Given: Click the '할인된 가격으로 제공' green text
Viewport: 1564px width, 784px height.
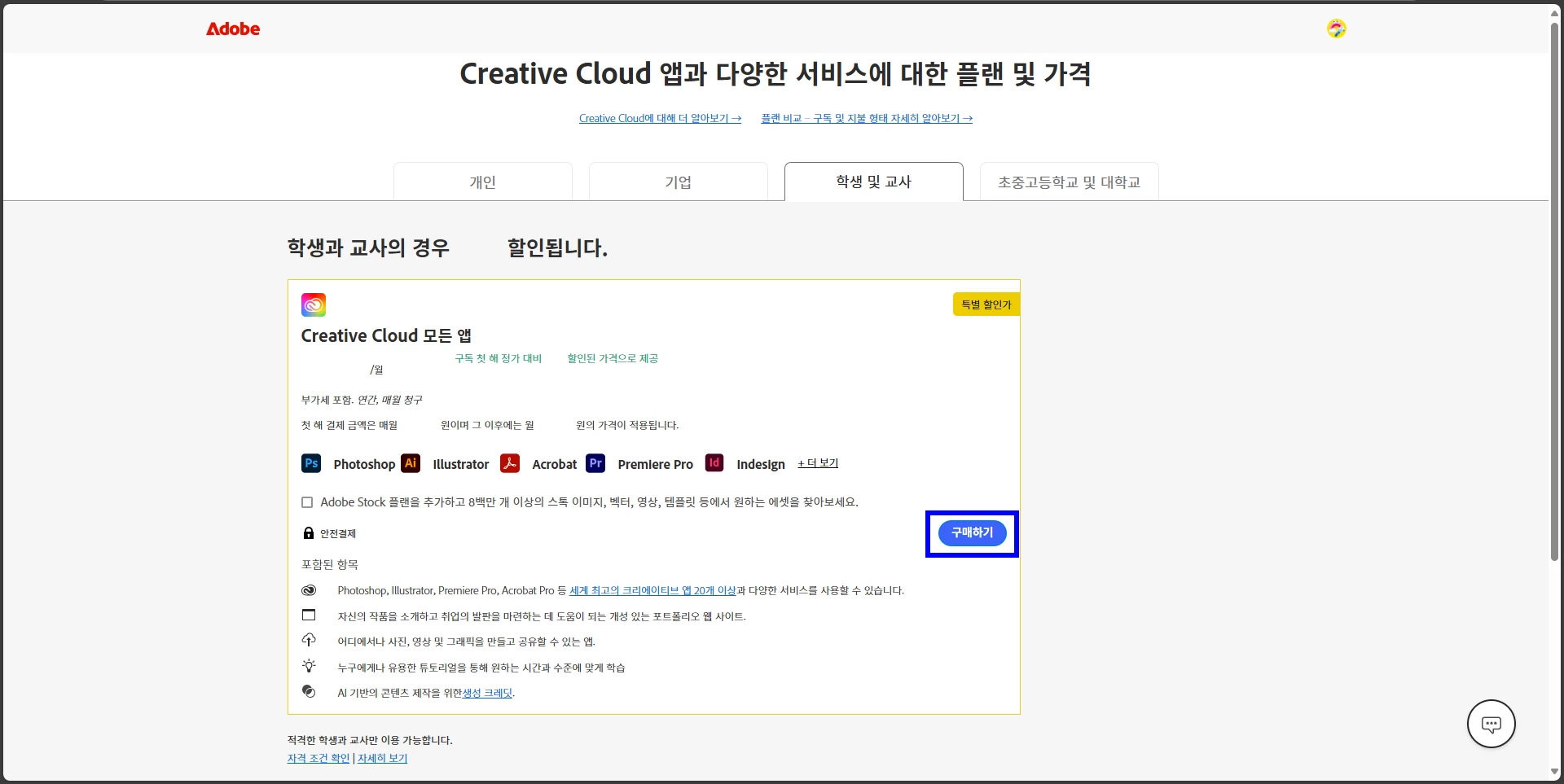Looking at the screenshot, I should [613, 358].
